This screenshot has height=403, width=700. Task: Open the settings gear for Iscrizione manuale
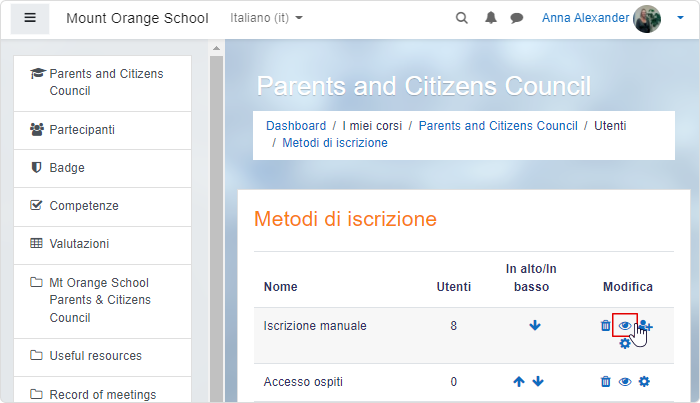[x=625, y=343]
